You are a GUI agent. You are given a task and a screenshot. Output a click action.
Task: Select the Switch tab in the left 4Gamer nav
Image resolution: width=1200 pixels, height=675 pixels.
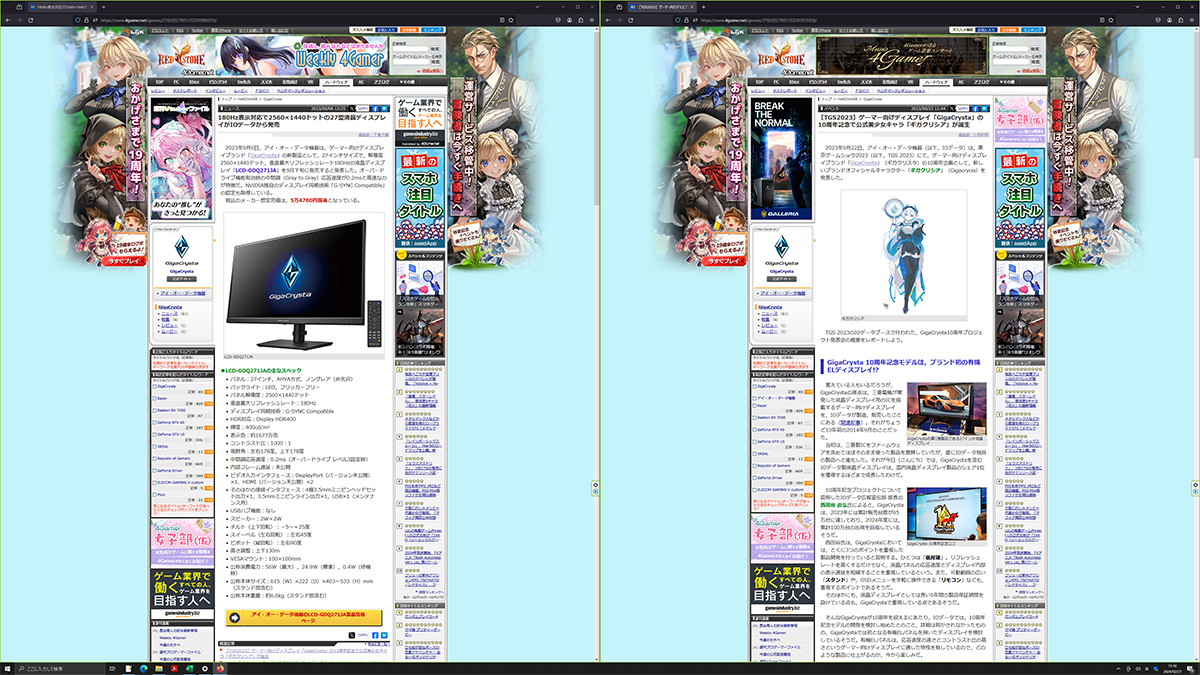click(243, 82)
